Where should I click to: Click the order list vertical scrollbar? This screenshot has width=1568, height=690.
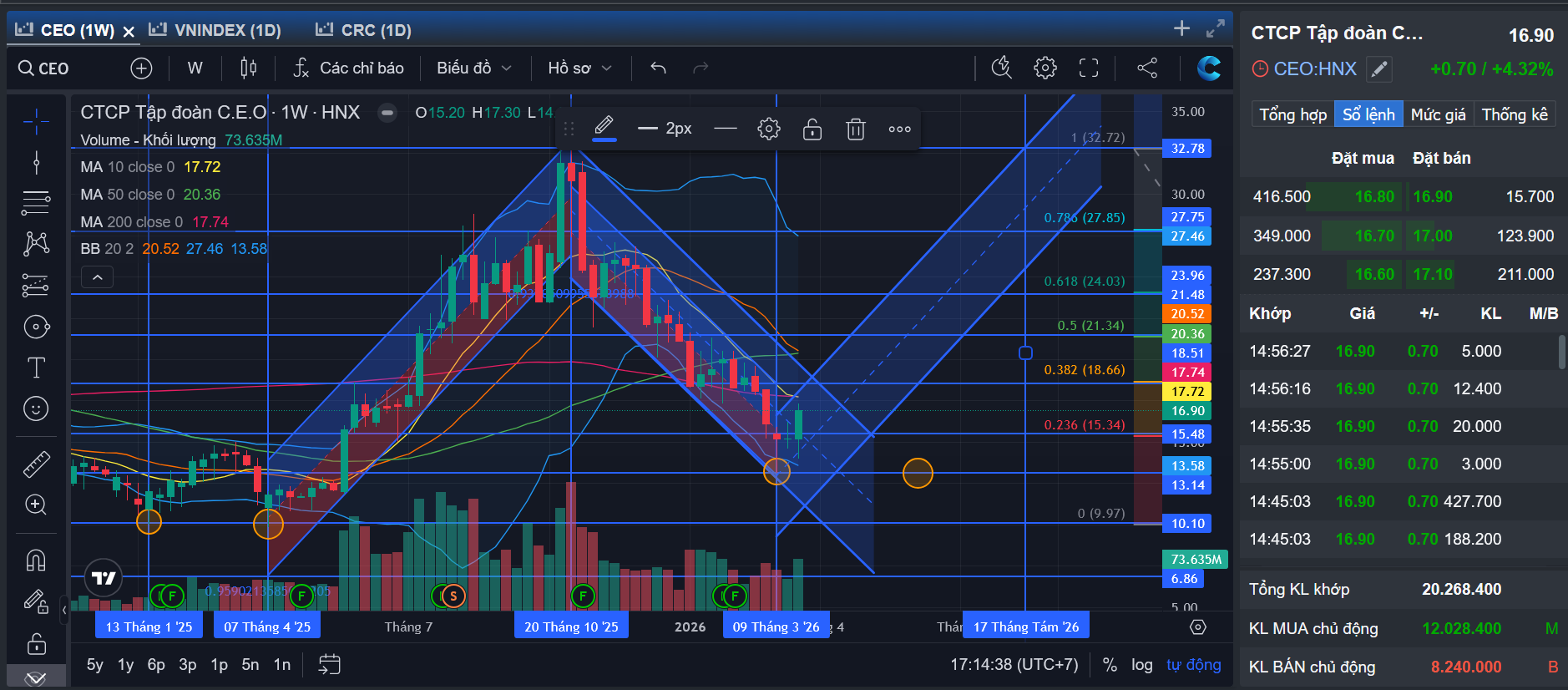[x=1561, y=352]
